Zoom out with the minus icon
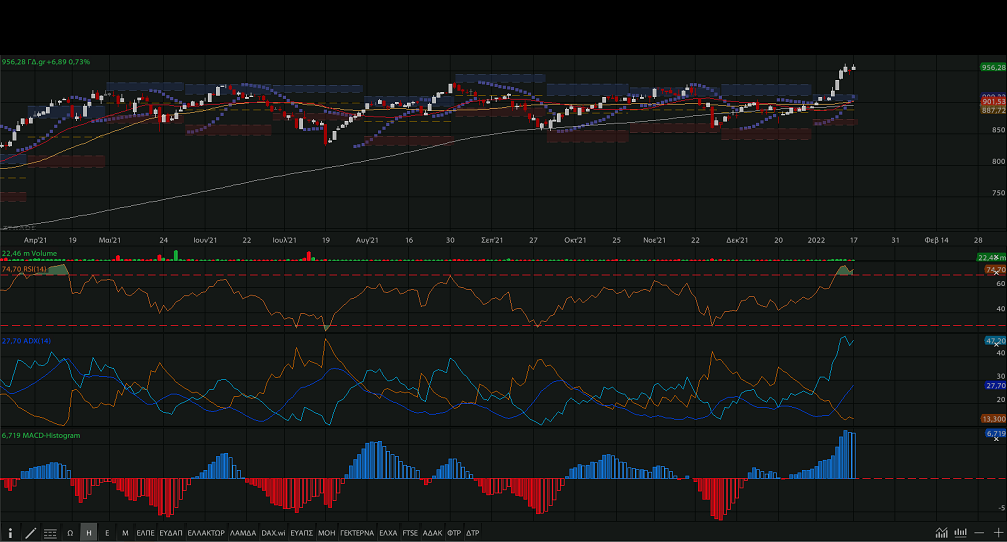 click(x=979, y=533)
